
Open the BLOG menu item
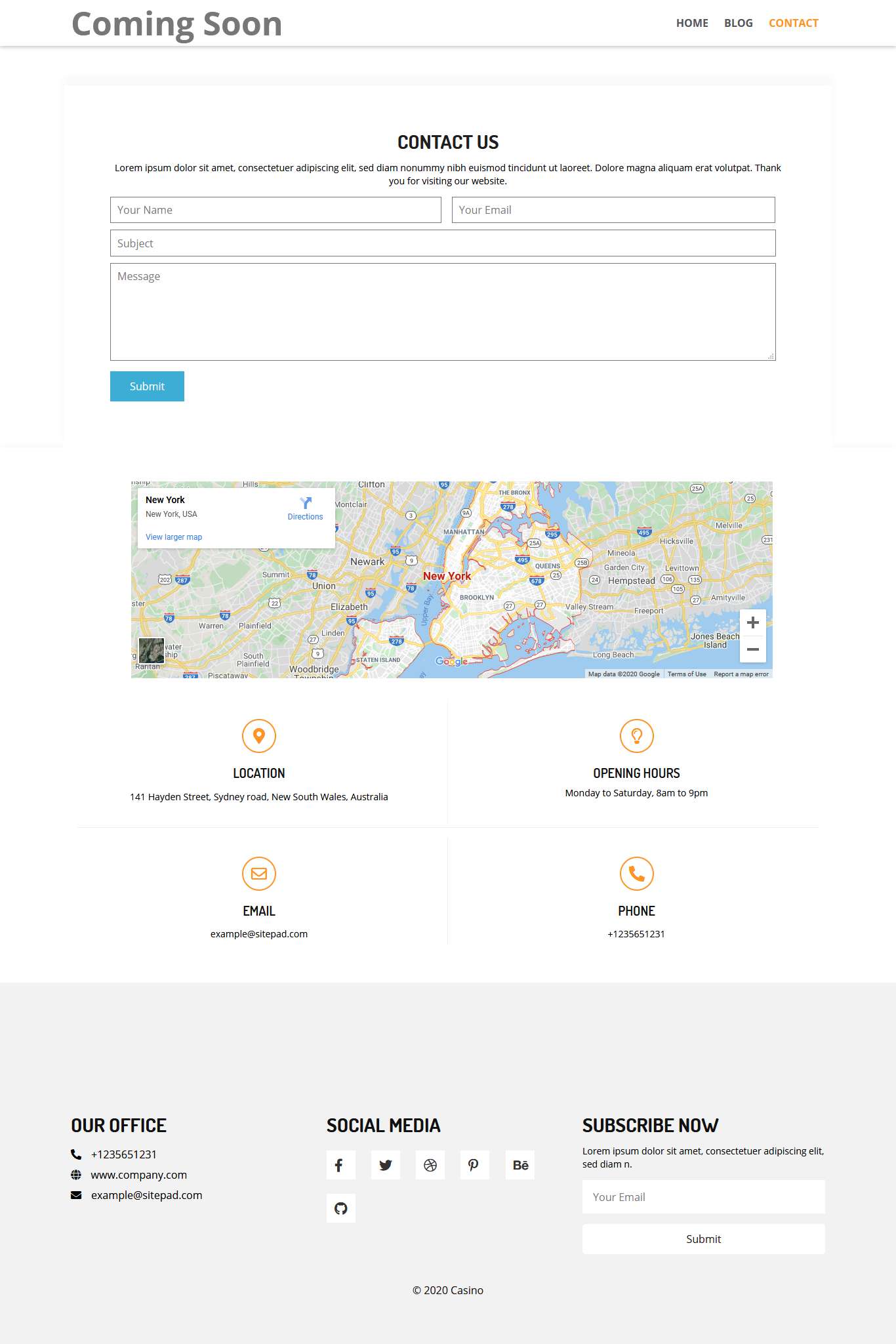pyautogui.click(x=738, y=23)
